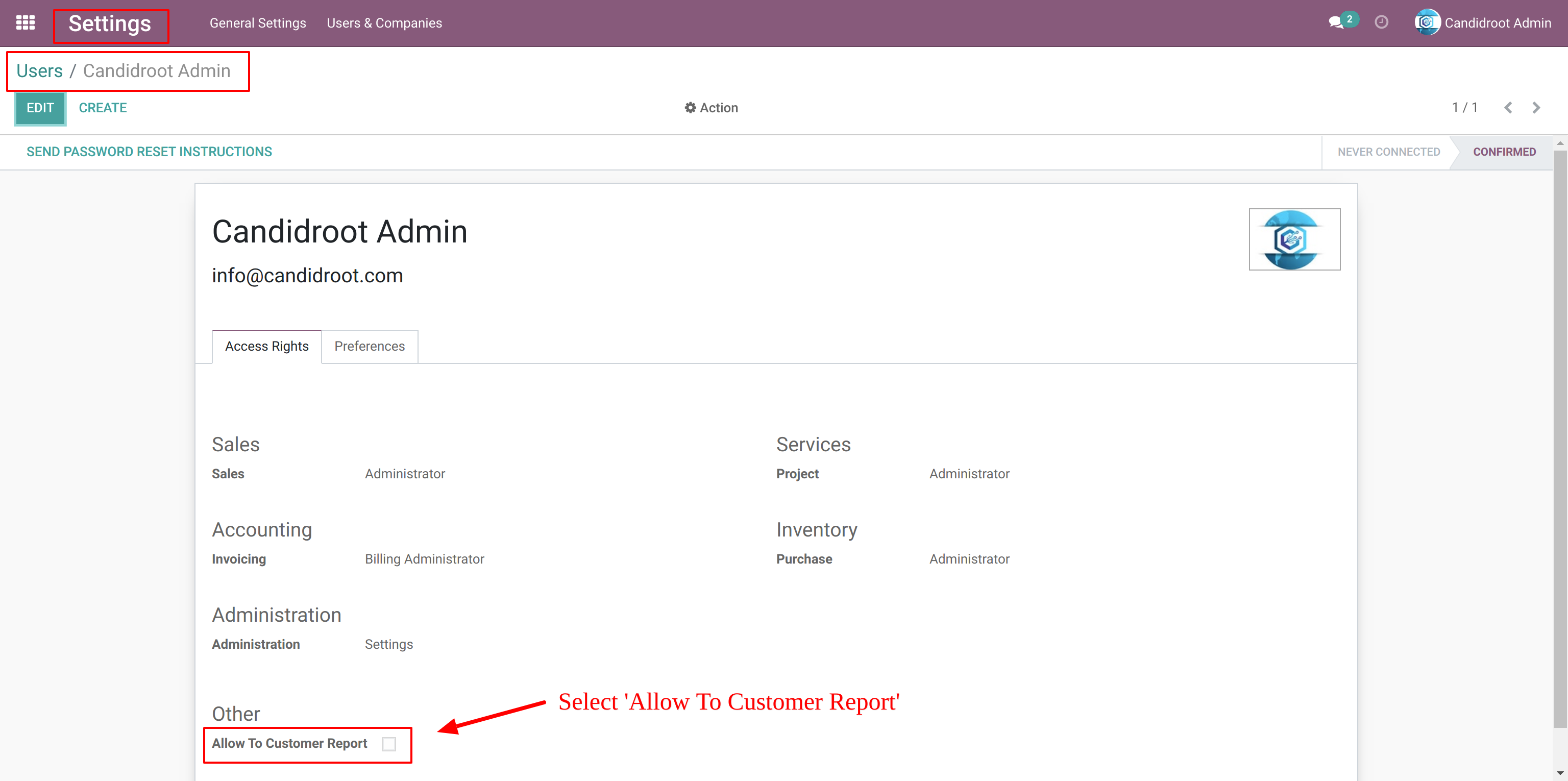Image resolution: width=1568 pixels, height=781 pixels.
Task: Open General Settings menu
Action: [257, 23]
